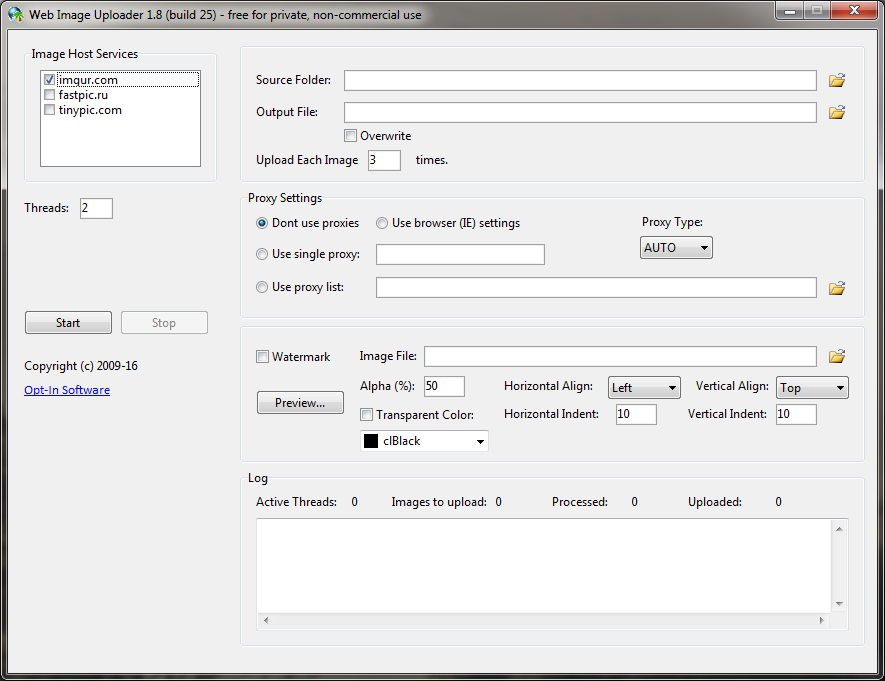Click the Alpha (%) value field
The width and height of the screenshot is (885, 681).
(445, 386)
